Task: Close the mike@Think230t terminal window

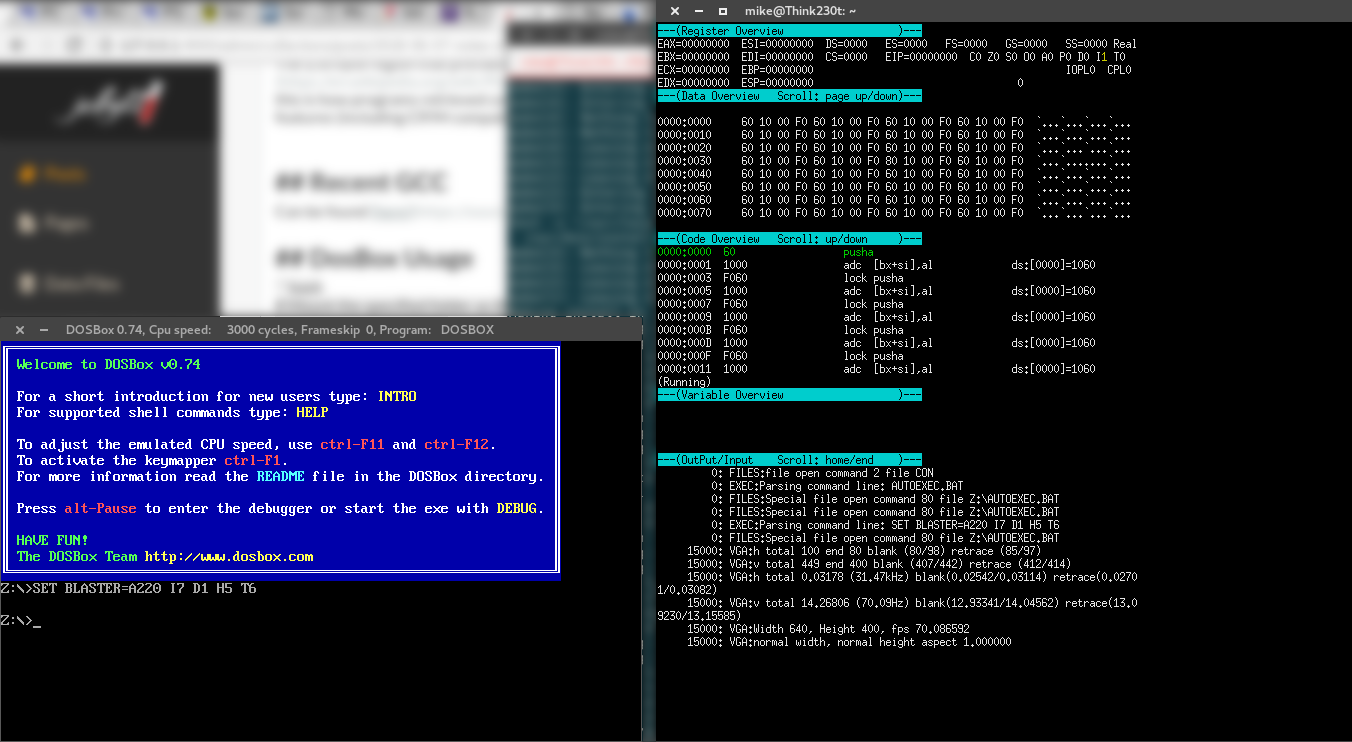Action: pyautogui.click(x=674, y=10)
